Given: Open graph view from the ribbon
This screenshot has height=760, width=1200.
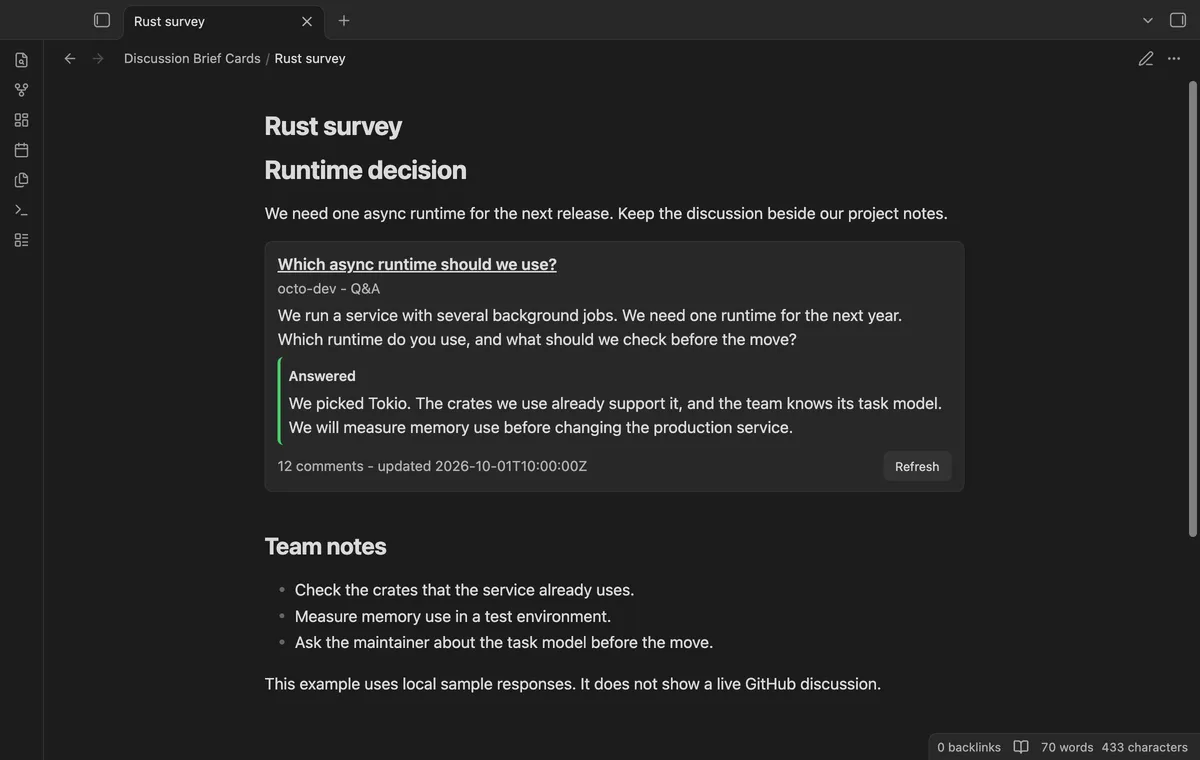Looking at the screenshot, I should pyautogui.click(x=21, y=90).
